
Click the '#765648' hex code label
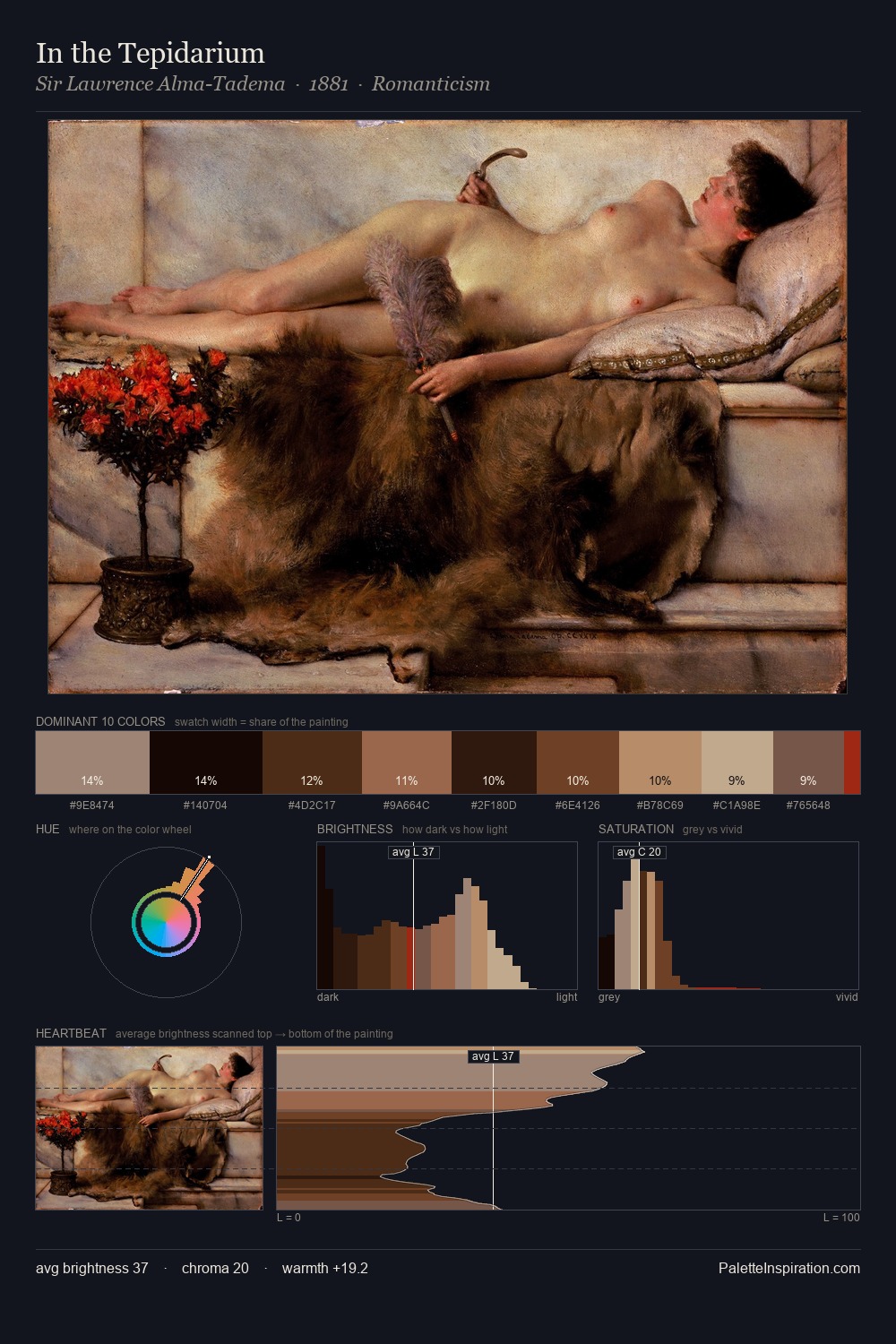coord(808,805)
